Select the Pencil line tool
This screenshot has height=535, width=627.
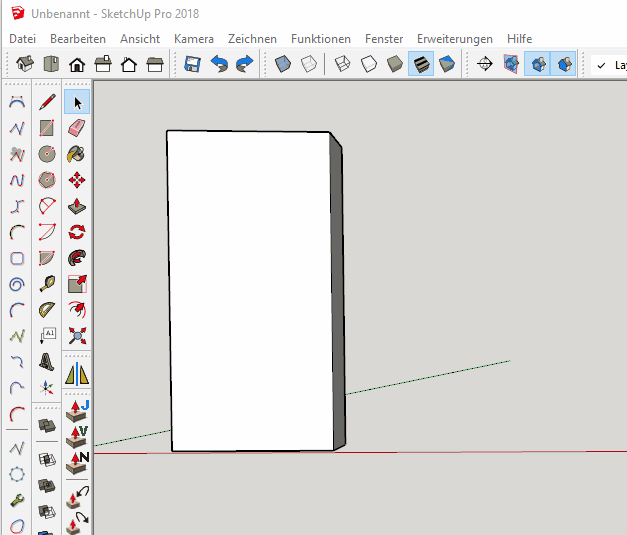click(x=46, y=102)
